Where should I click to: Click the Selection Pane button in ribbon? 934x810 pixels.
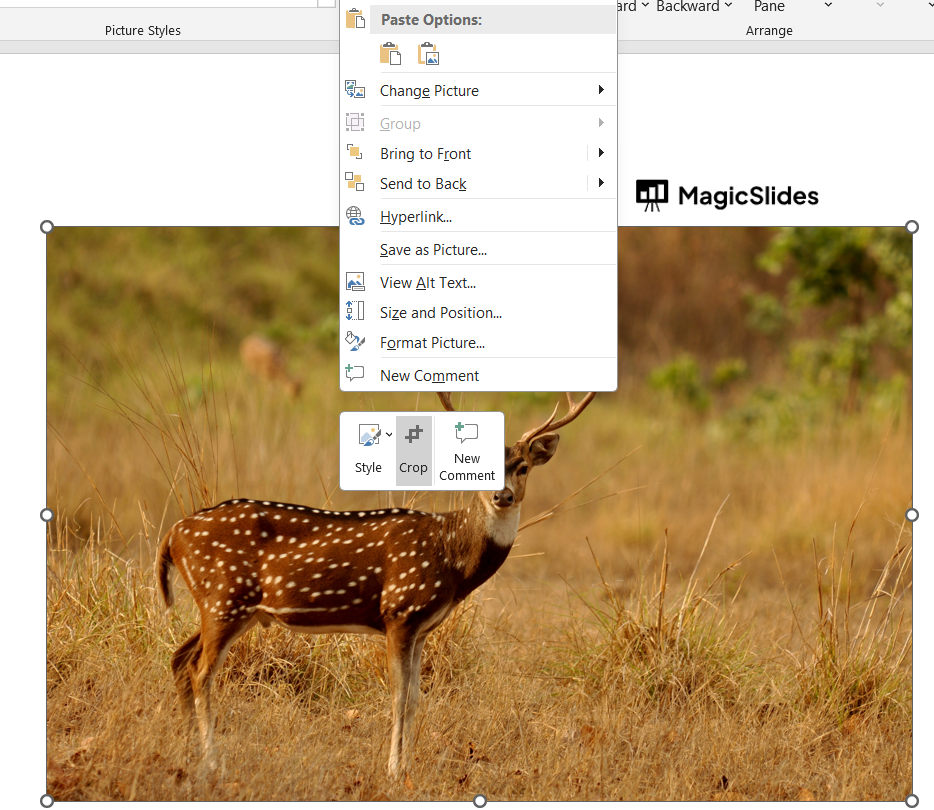pos(769,7)
